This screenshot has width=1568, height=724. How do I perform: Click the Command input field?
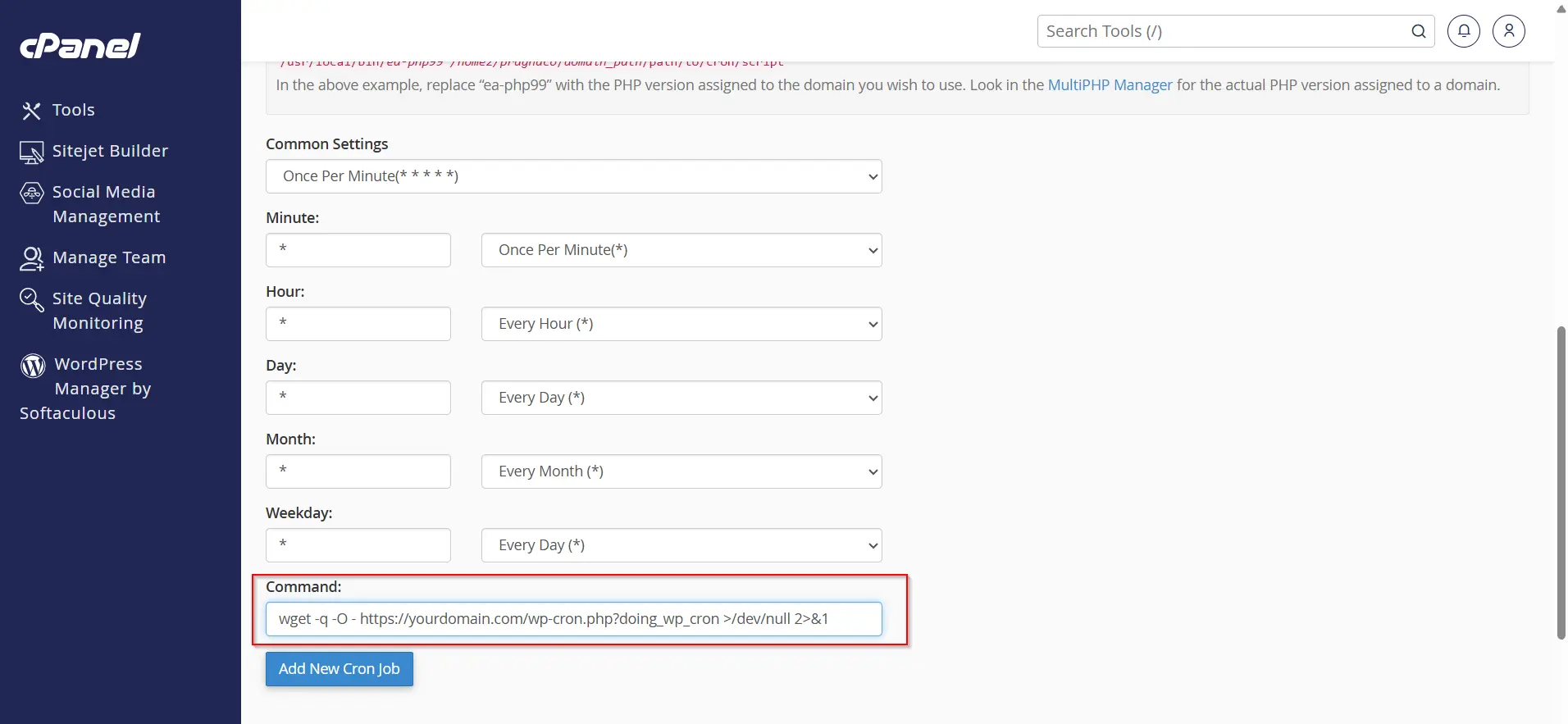coord(574,619)
